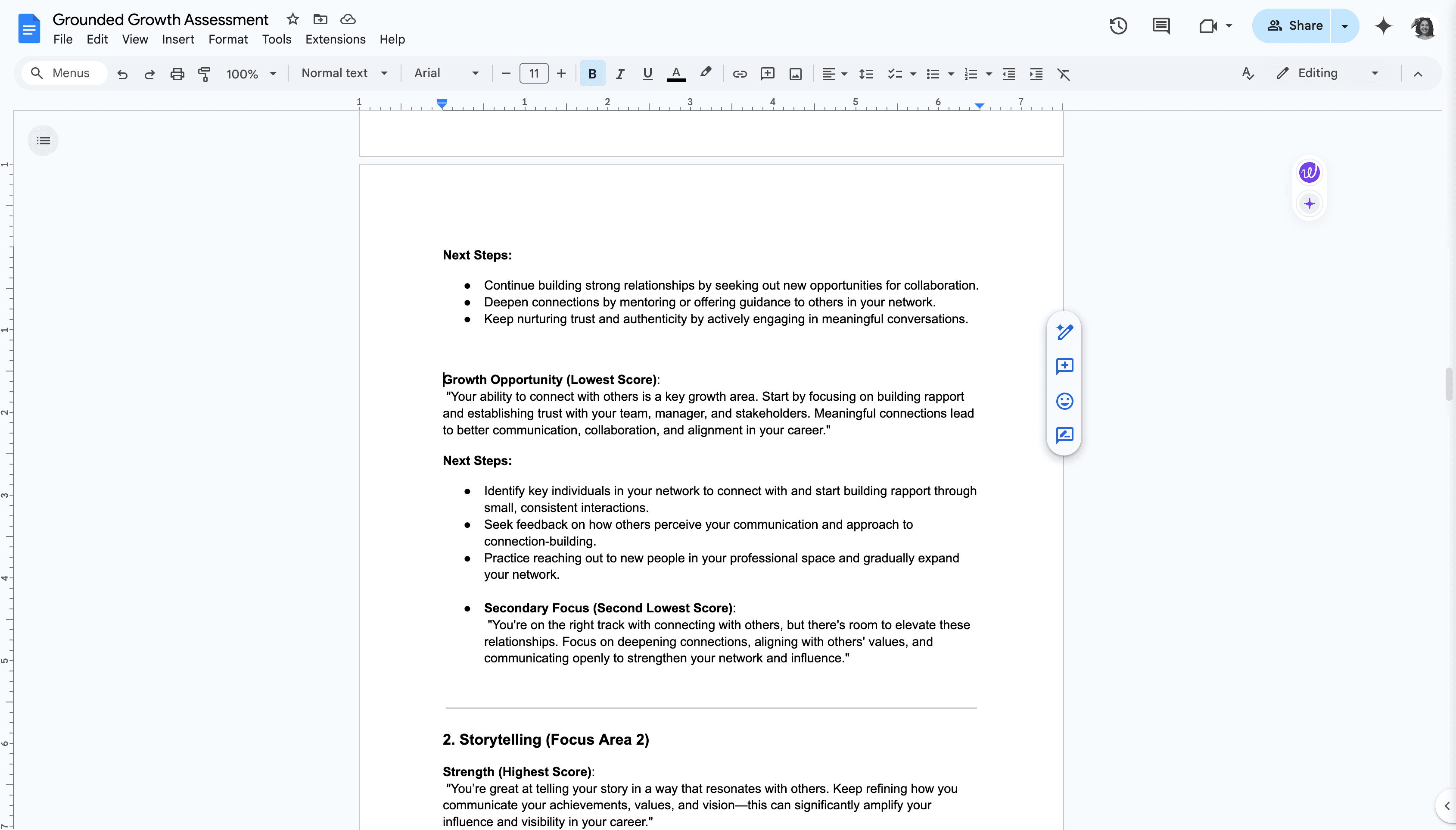Viewport: 1456px width, 830px height.
Task: Show the document outline panel
Action: [x=44, y=140]
